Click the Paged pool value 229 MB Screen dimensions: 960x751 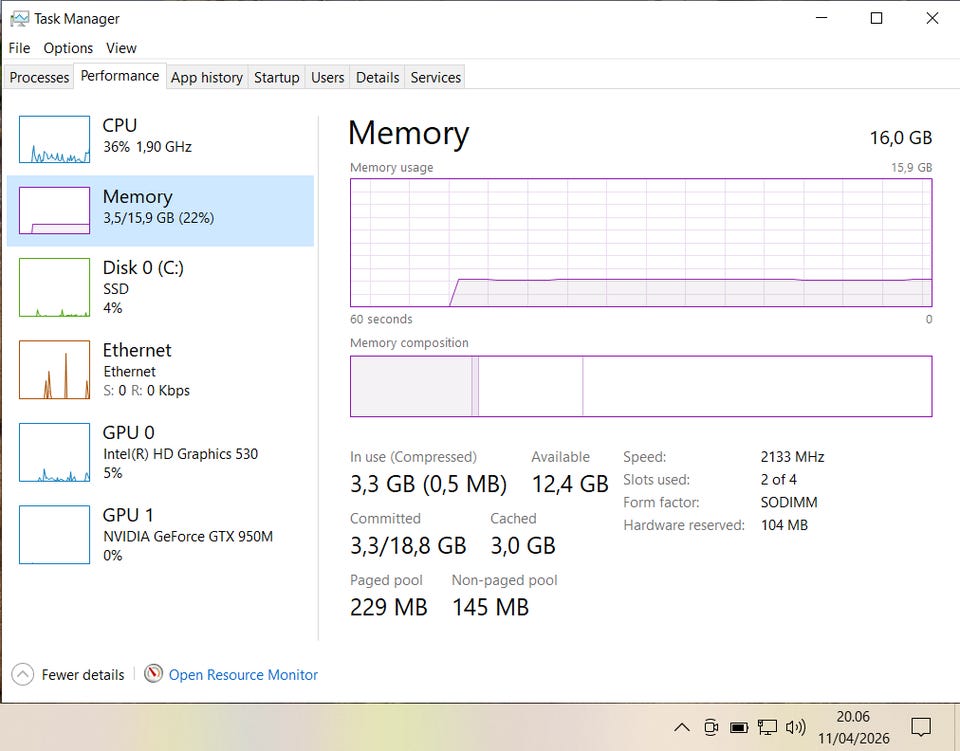click(x=389, y=607)
